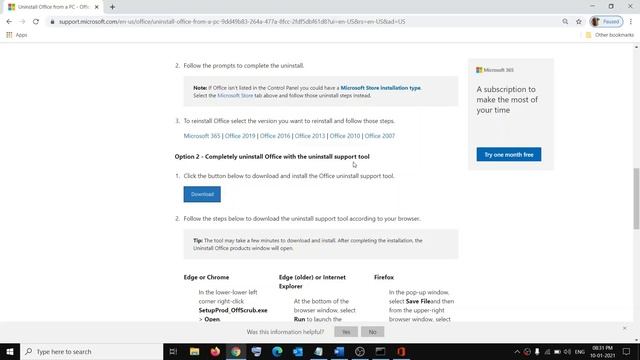
Task: Click the Firefox column heading
Action: 384,277
